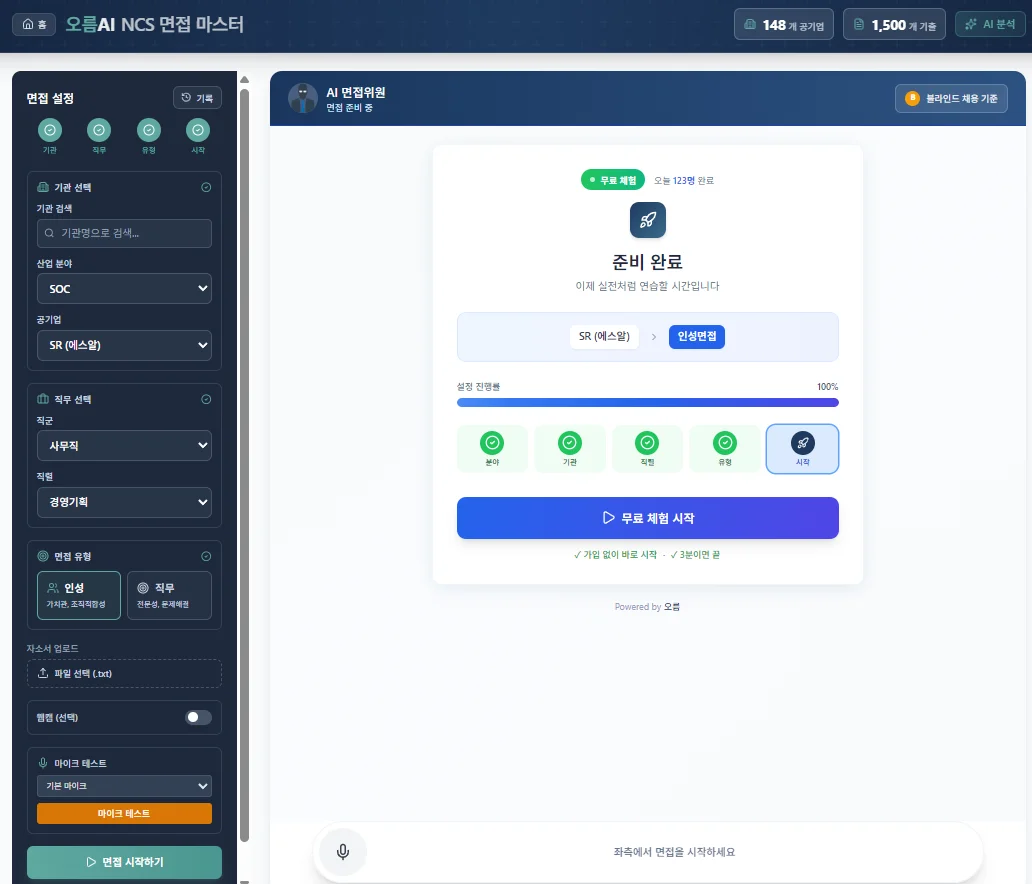
Task: Click the 좌측에서 면접을 시작하세요 message area
Action: pos(674,852)
